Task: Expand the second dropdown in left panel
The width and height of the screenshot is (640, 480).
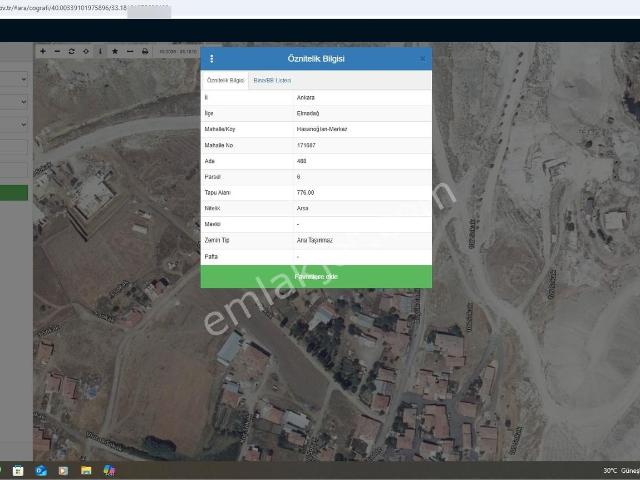Action: [x=14, y=101]
